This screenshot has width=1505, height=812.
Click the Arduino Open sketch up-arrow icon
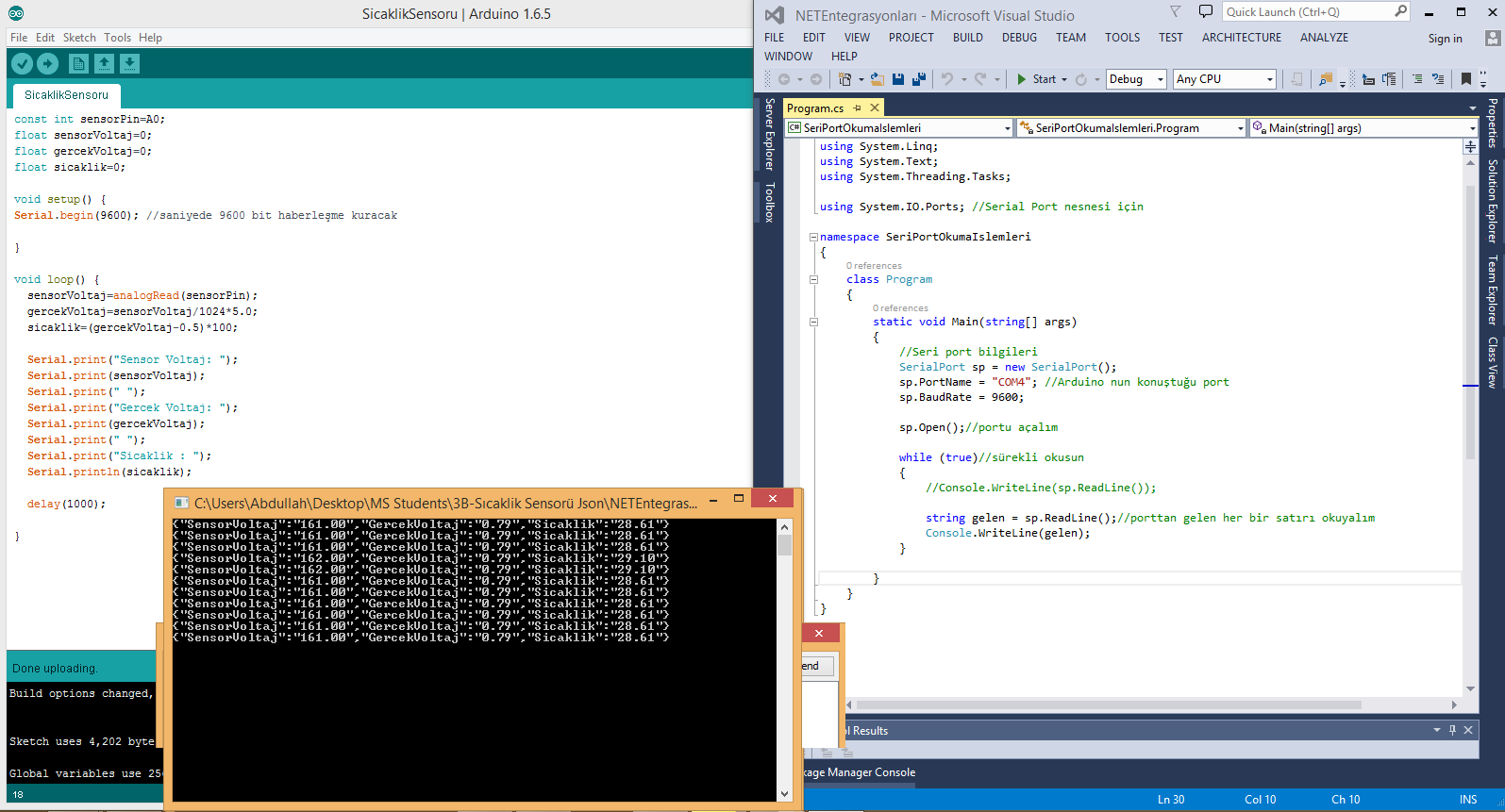pyautogui.click(x=104, y=63)
